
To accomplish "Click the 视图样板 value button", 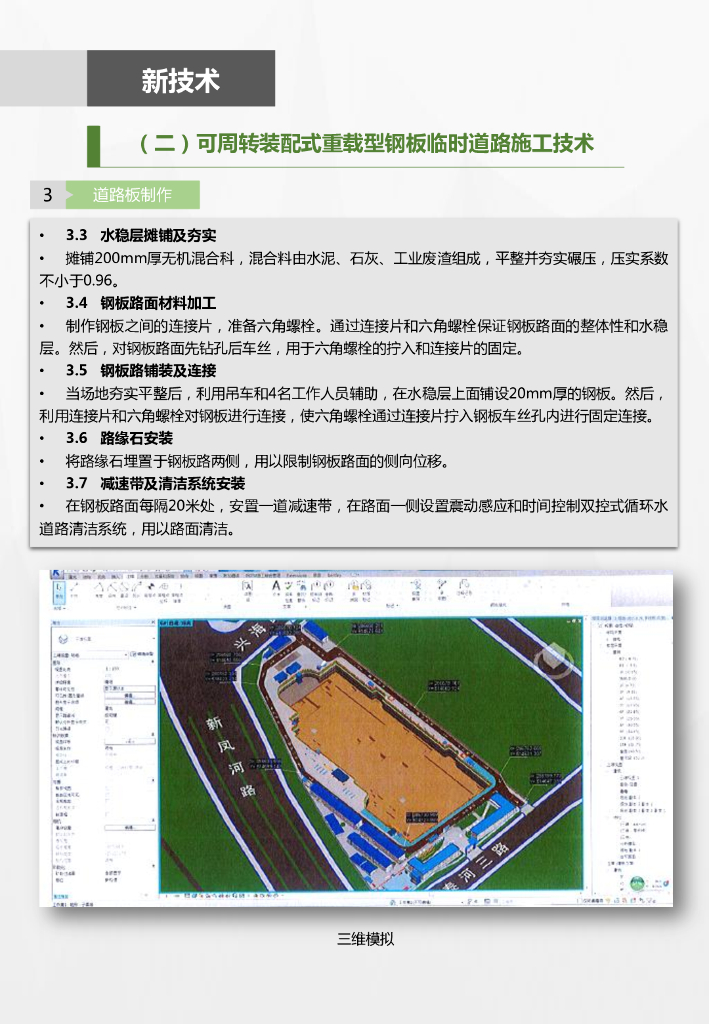I will [x=130, y=742].
